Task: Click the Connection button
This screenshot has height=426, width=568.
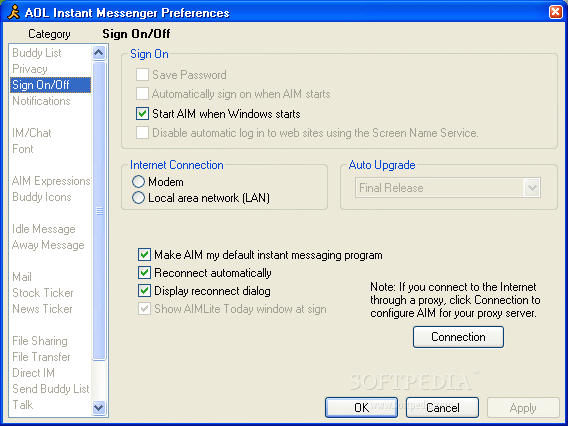Action: point(458,337)
